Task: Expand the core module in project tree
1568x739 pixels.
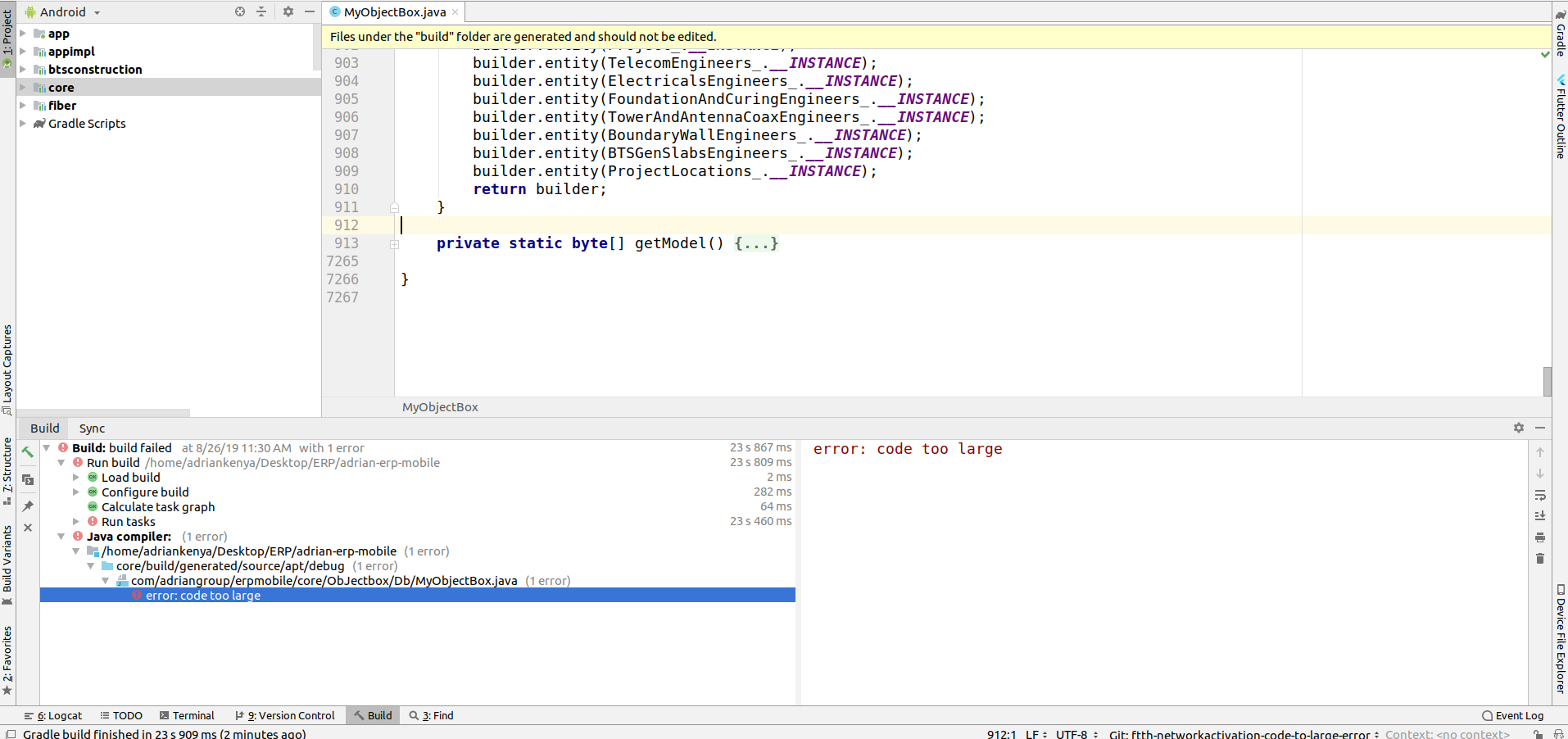Action: 23,88
